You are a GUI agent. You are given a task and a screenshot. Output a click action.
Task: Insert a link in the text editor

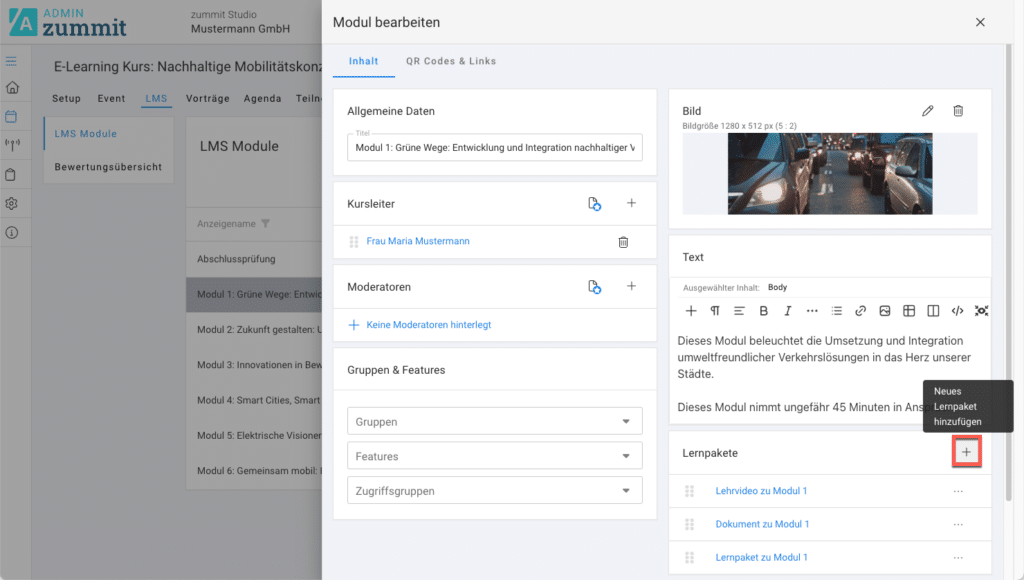[x=860, y=311]
